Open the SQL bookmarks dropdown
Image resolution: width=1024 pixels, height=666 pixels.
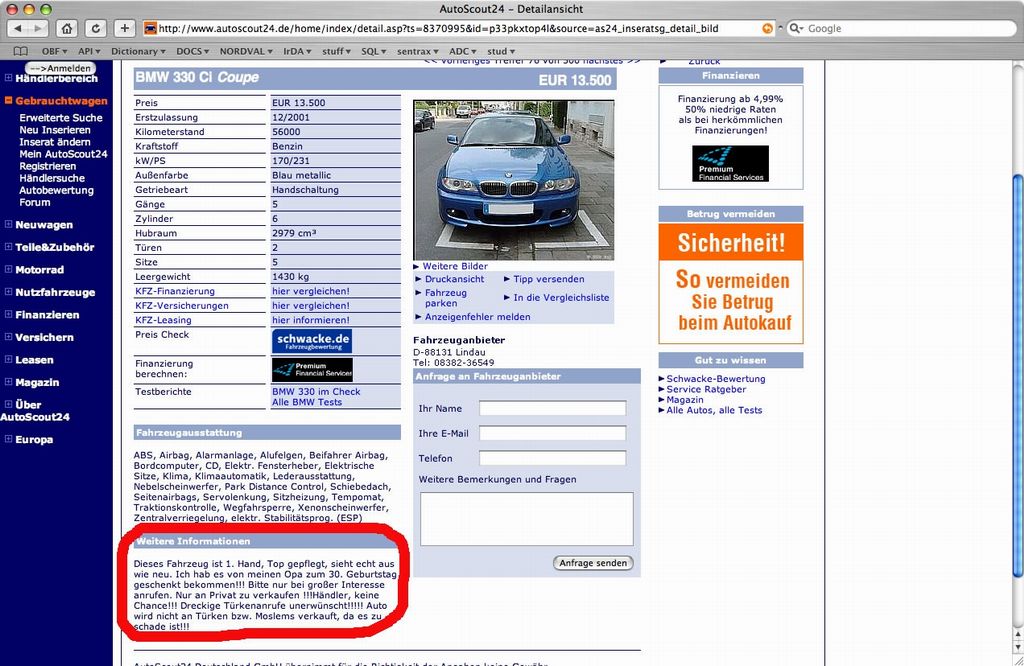[x=374, y=51]
